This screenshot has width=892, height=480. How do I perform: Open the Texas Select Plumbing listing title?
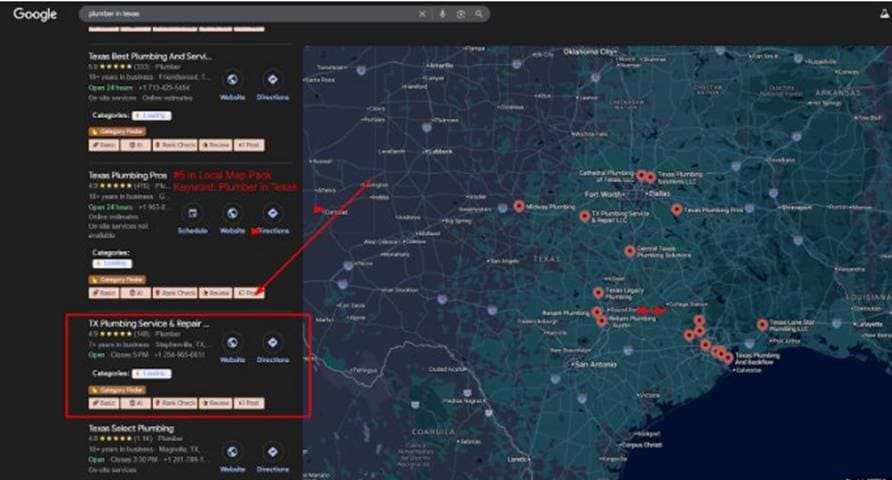[x=131, y=428]
